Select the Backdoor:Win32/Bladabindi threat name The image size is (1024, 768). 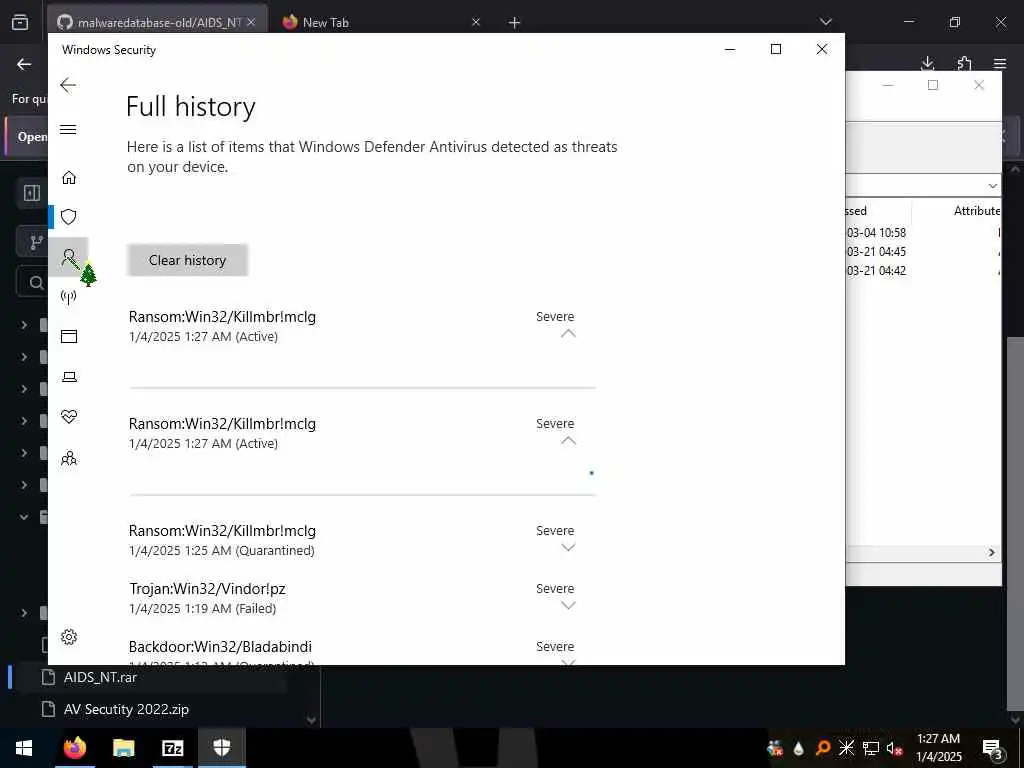[x=220, y=647]
